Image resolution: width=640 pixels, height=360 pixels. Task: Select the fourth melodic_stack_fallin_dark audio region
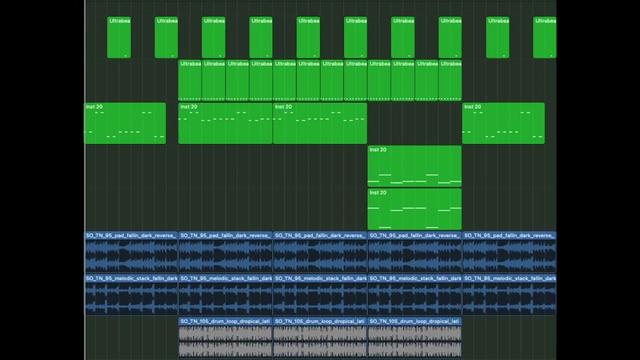tap(415, 295)
